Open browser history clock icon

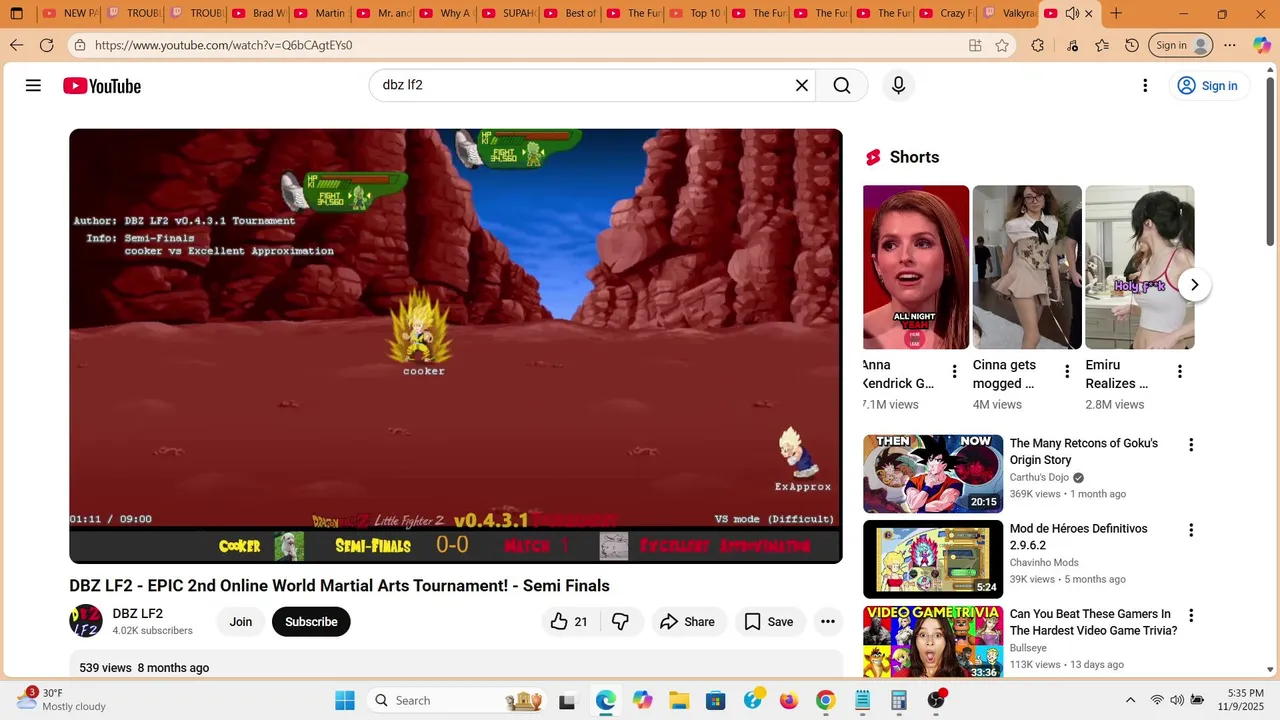pos(1132,45)
